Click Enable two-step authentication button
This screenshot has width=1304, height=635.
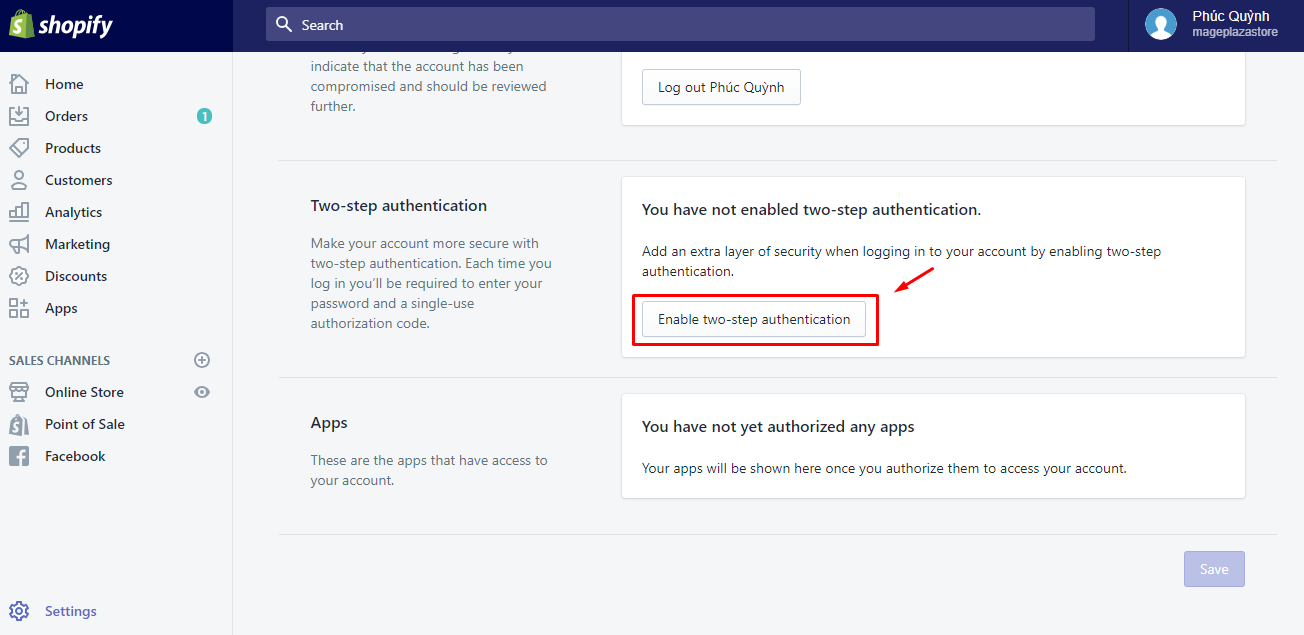coord(754,319)
